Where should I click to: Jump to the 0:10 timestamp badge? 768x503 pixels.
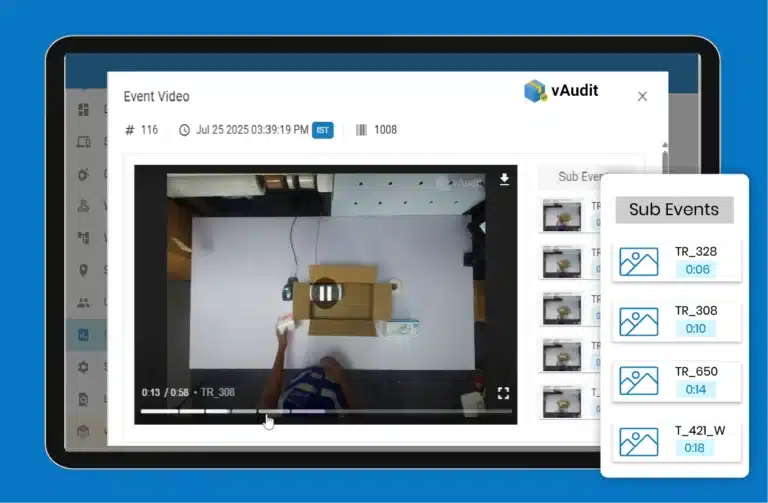tap(696, 329)
